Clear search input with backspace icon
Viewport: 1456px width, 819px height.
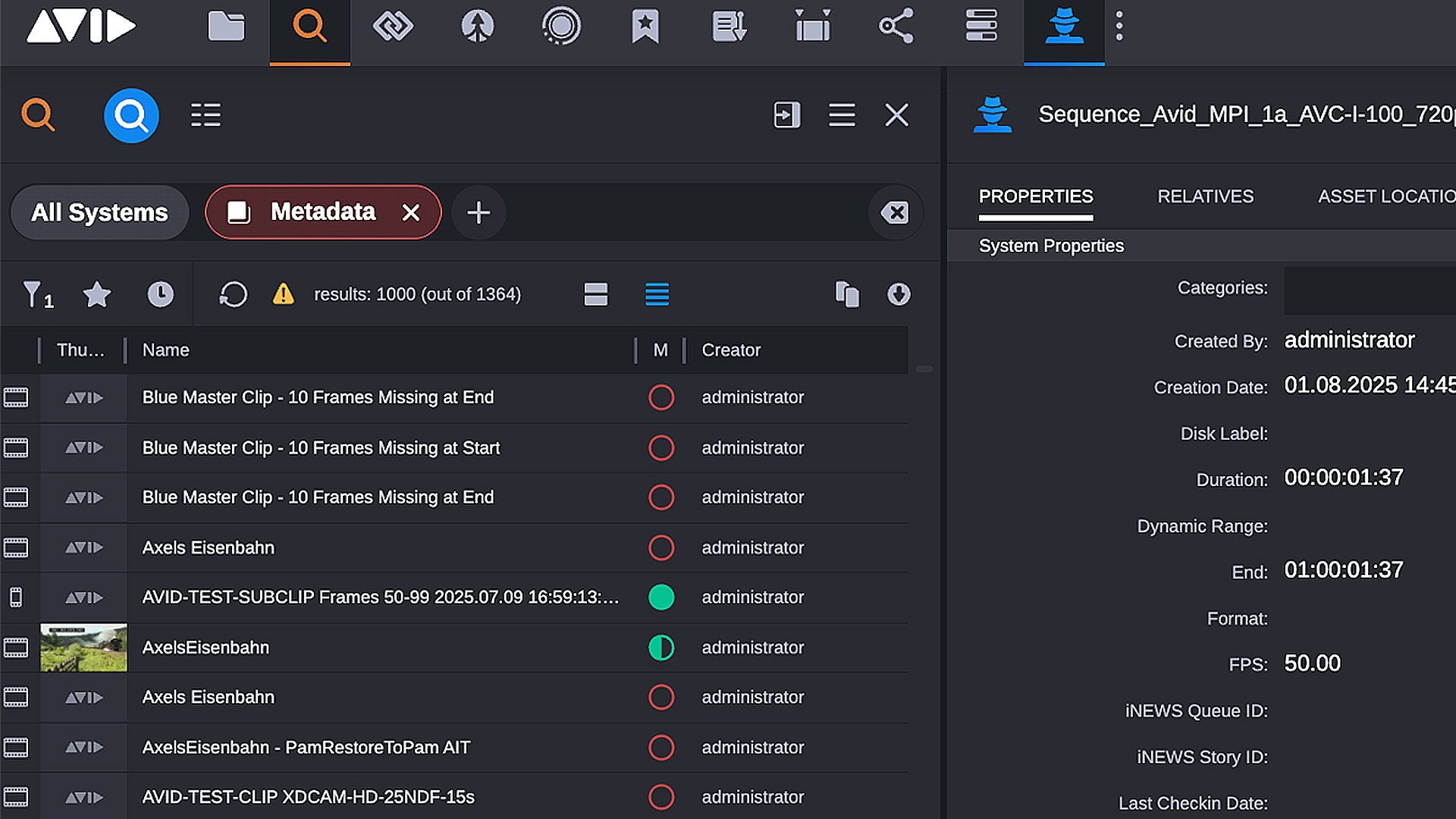coord(895,212)
